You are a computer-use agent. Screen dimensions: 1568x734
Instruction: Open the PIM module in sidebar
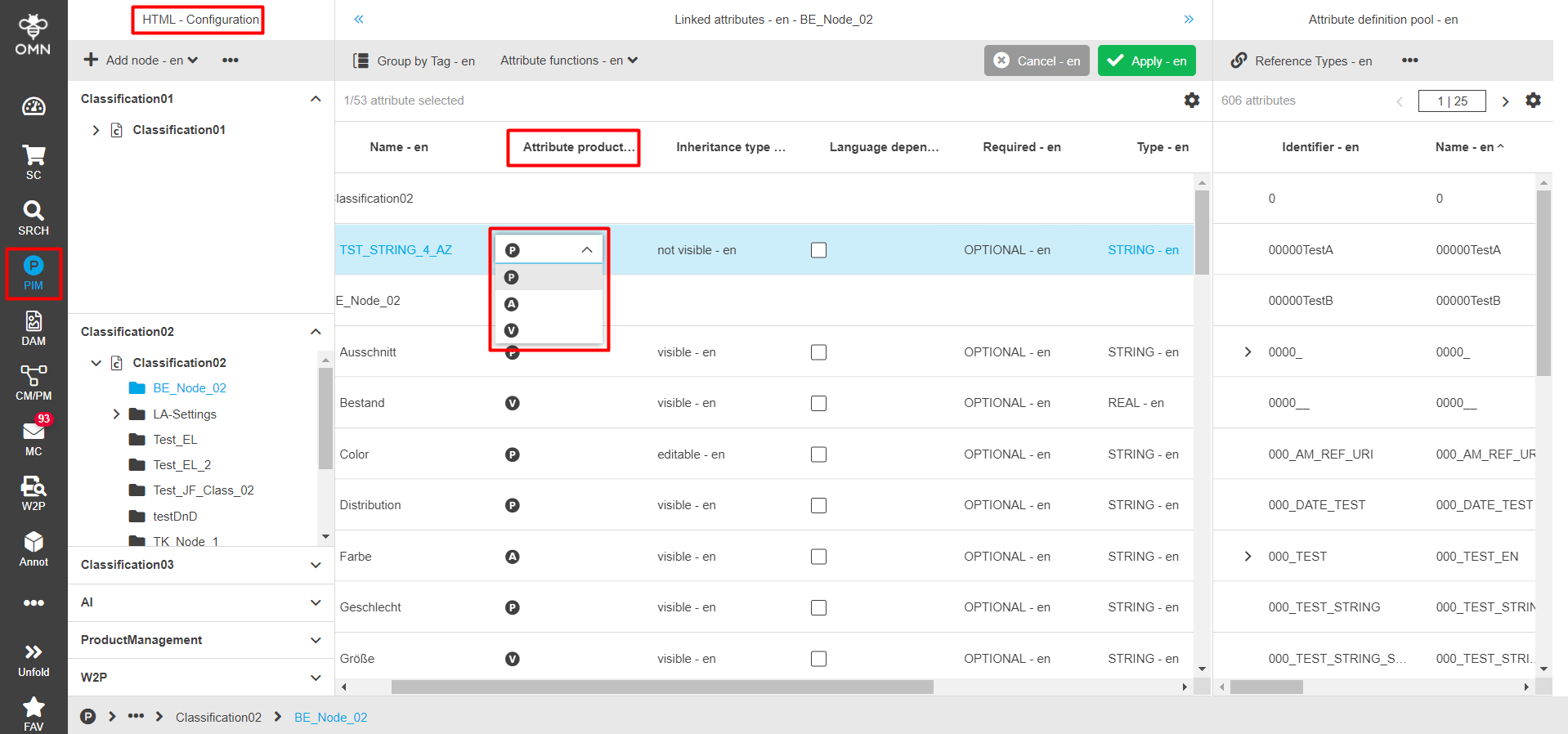click(34, 273)
